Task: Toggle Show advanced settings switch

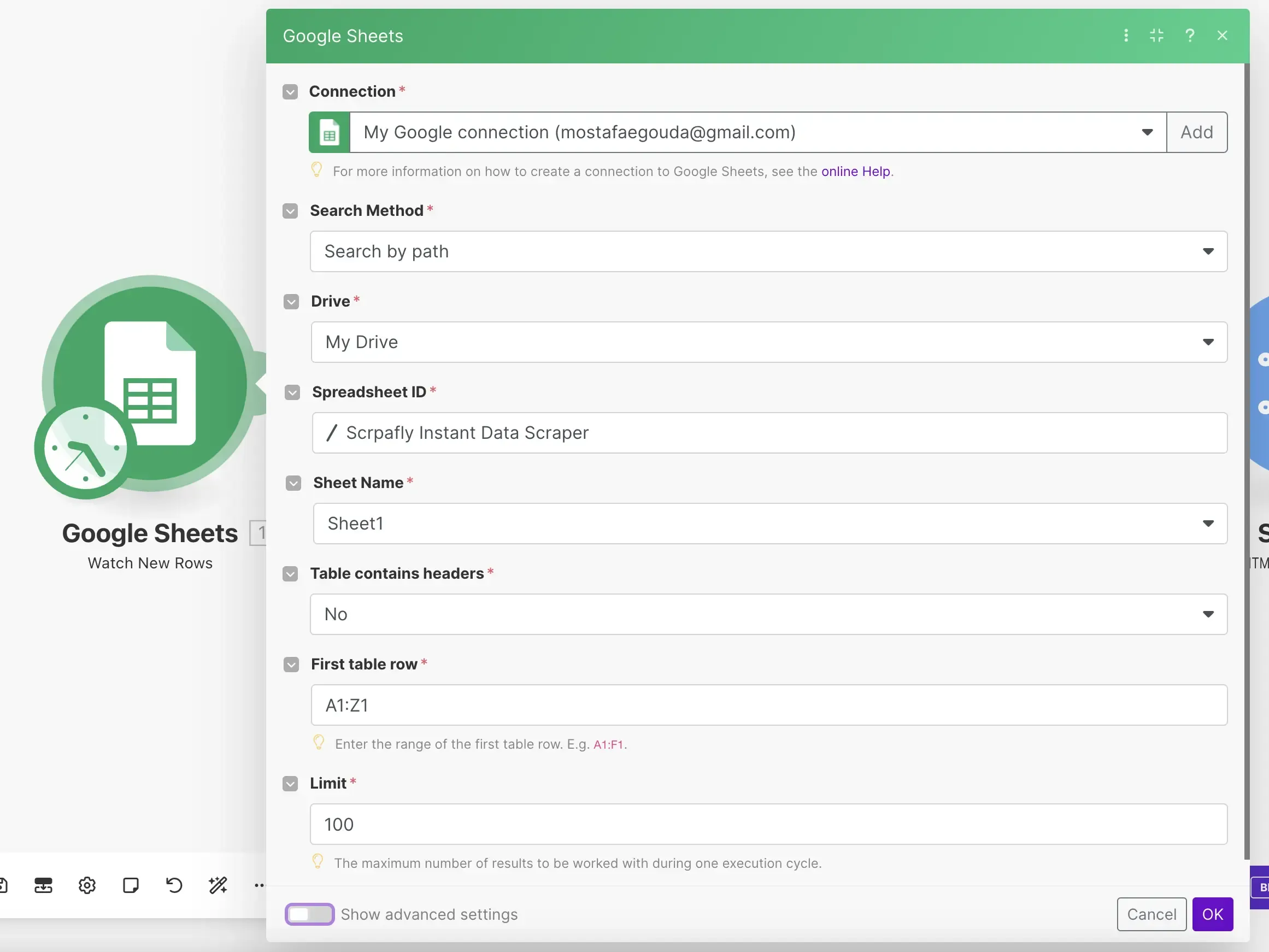Action: pos(309,914)
